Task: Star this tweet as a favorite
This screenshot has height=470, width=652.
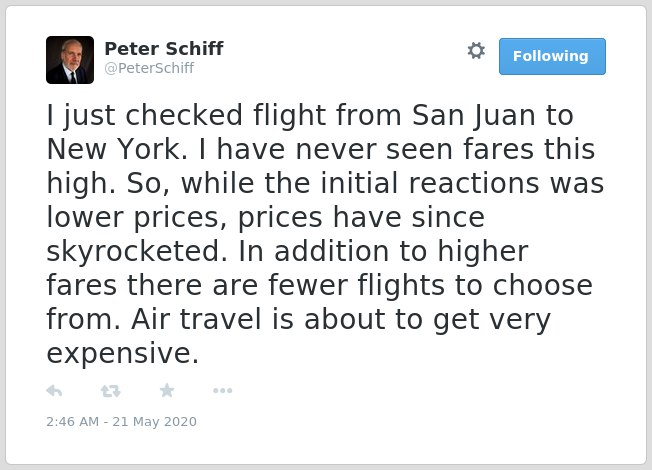Action: point(167,391)
